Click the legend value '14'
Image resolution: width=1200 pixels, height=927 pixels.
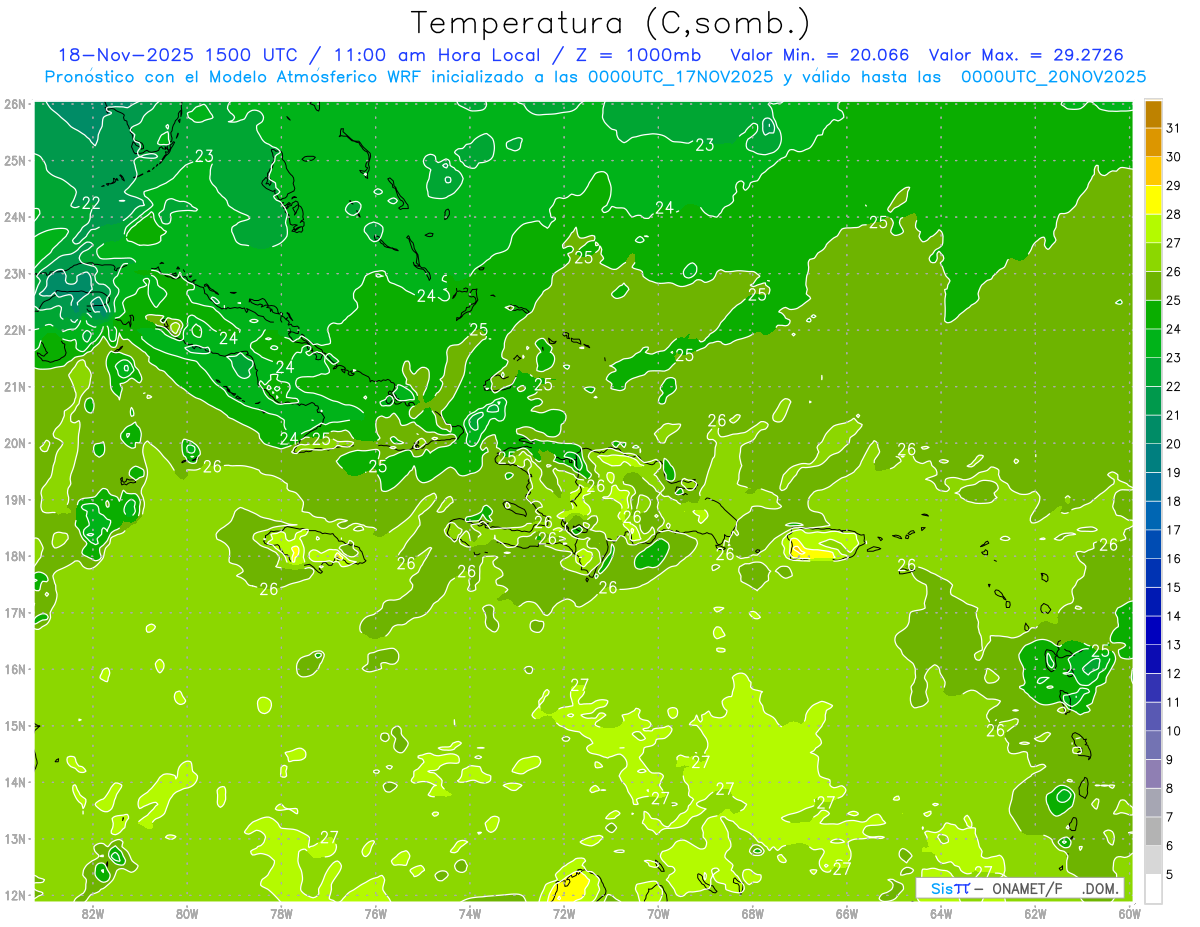tap(1173, 615)
